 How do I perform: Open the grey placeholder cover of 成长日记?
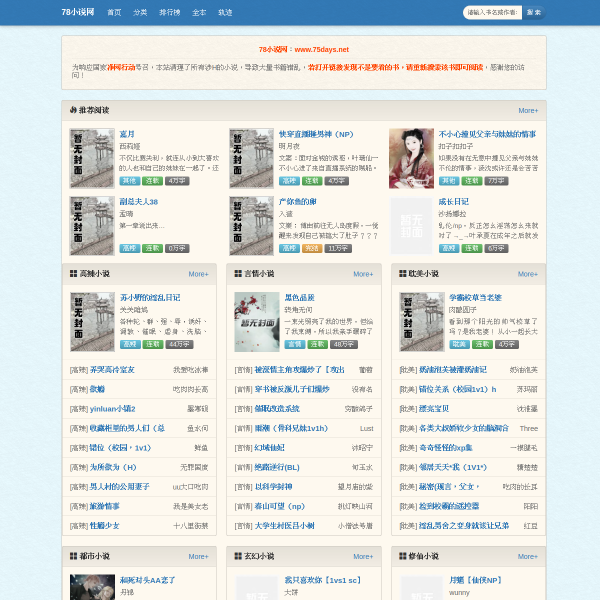411,226
